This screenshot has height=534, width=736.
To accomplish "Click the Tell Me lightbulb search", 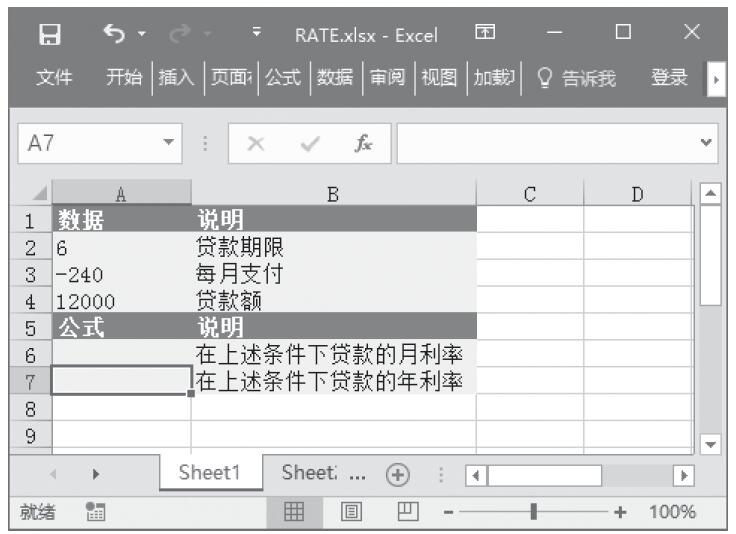I will [576, 78].
